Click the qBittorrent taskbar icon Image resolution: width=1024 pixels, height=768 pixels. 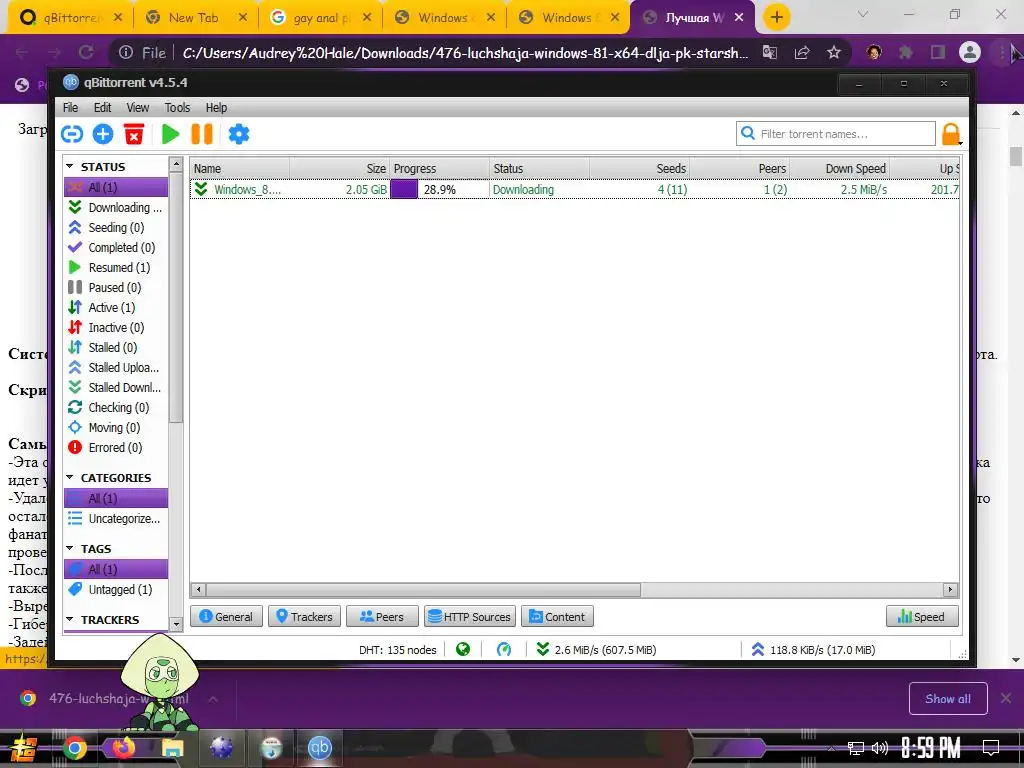[320, 747]
